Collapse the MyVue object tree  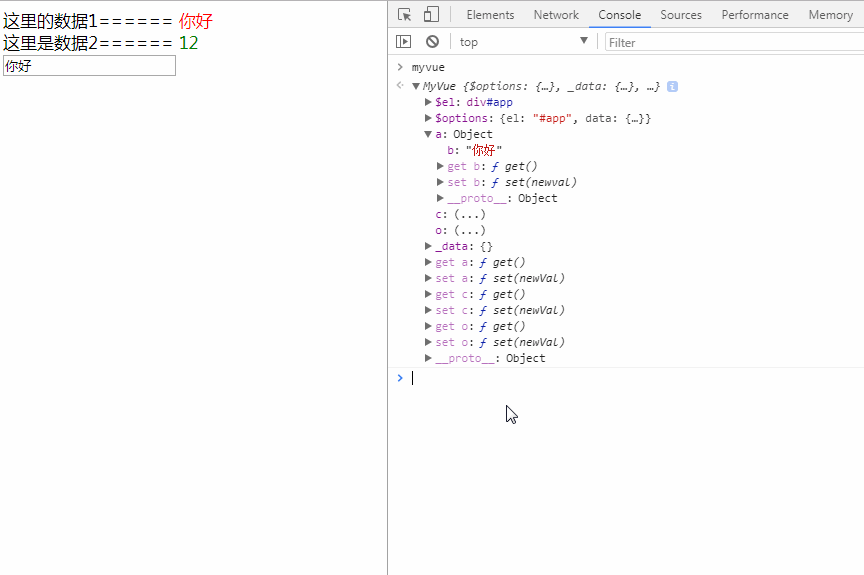click(416, 86)
